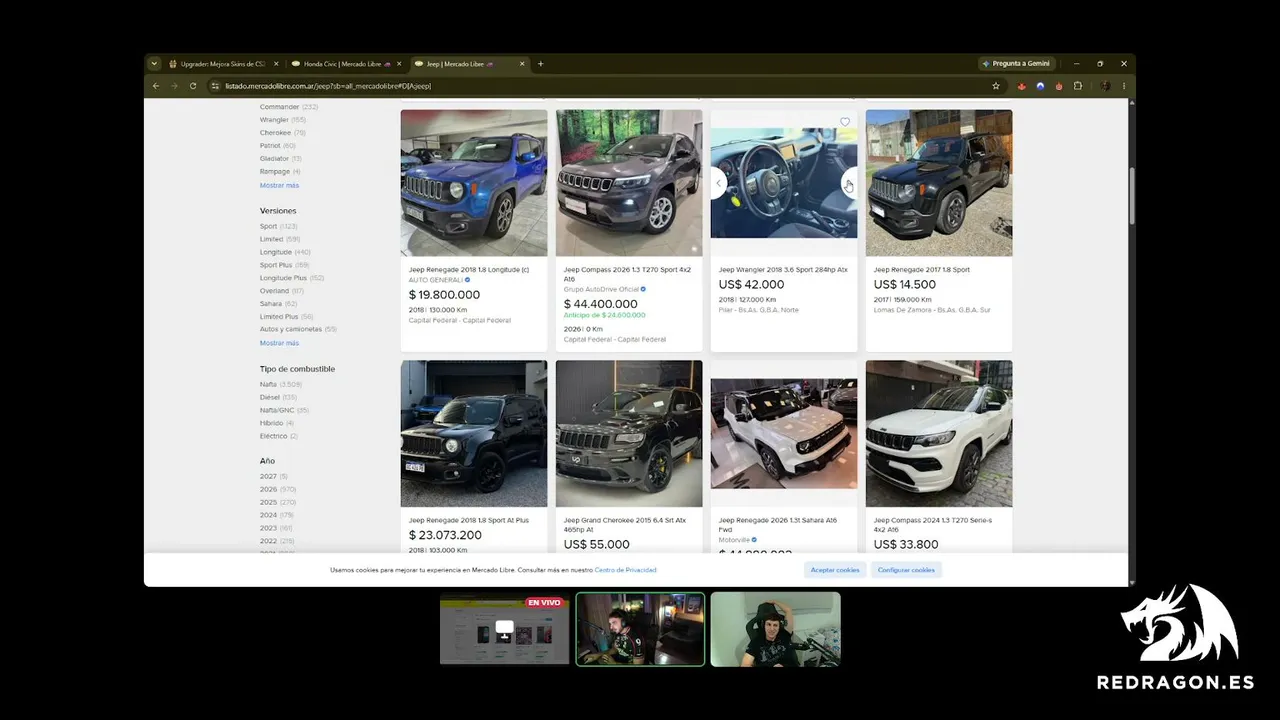1280x720 pixels.
Task: Click the $ 19.800.000 price
Action: (x=444, y=295)
